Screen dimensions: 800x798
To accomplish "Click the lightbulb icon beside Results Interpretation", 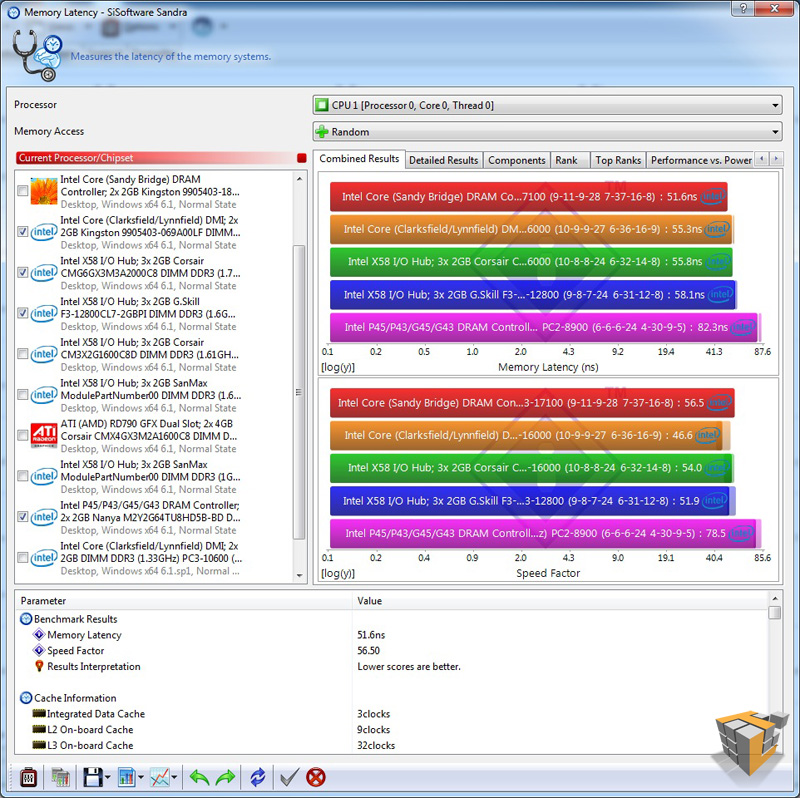I will [39, 666].
